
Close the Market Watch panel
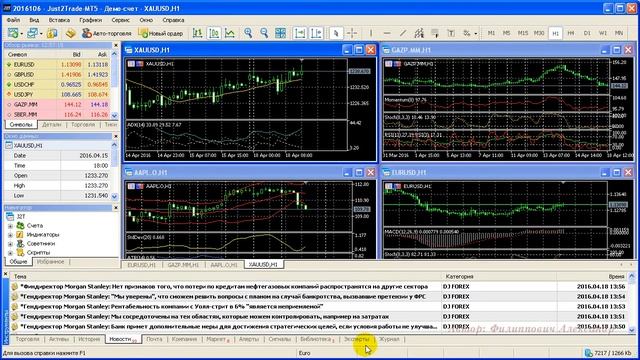116,45
